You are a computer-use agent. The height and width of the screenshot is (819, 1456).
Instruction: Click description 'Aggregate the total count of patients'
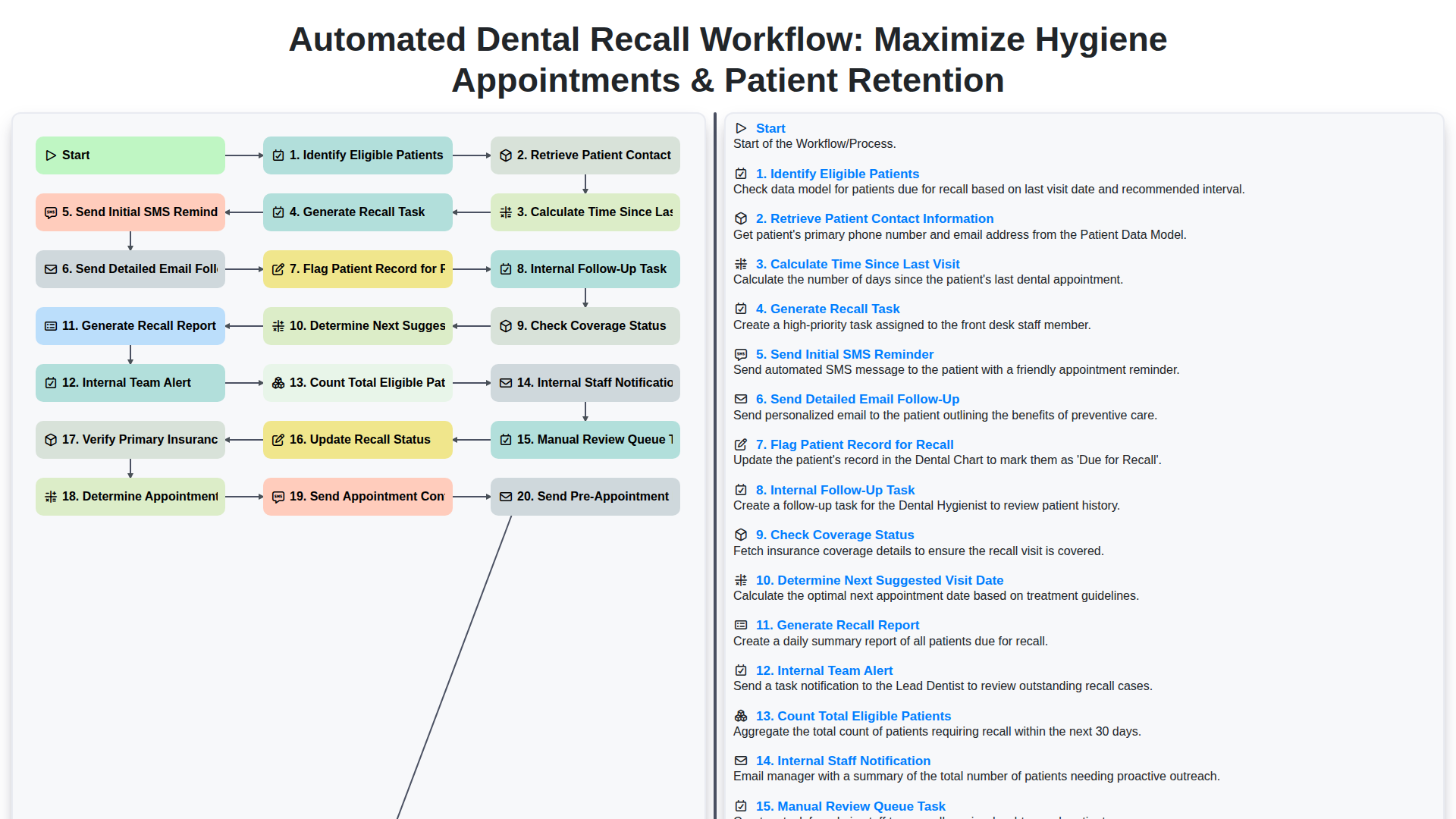(x=937, y=732)
